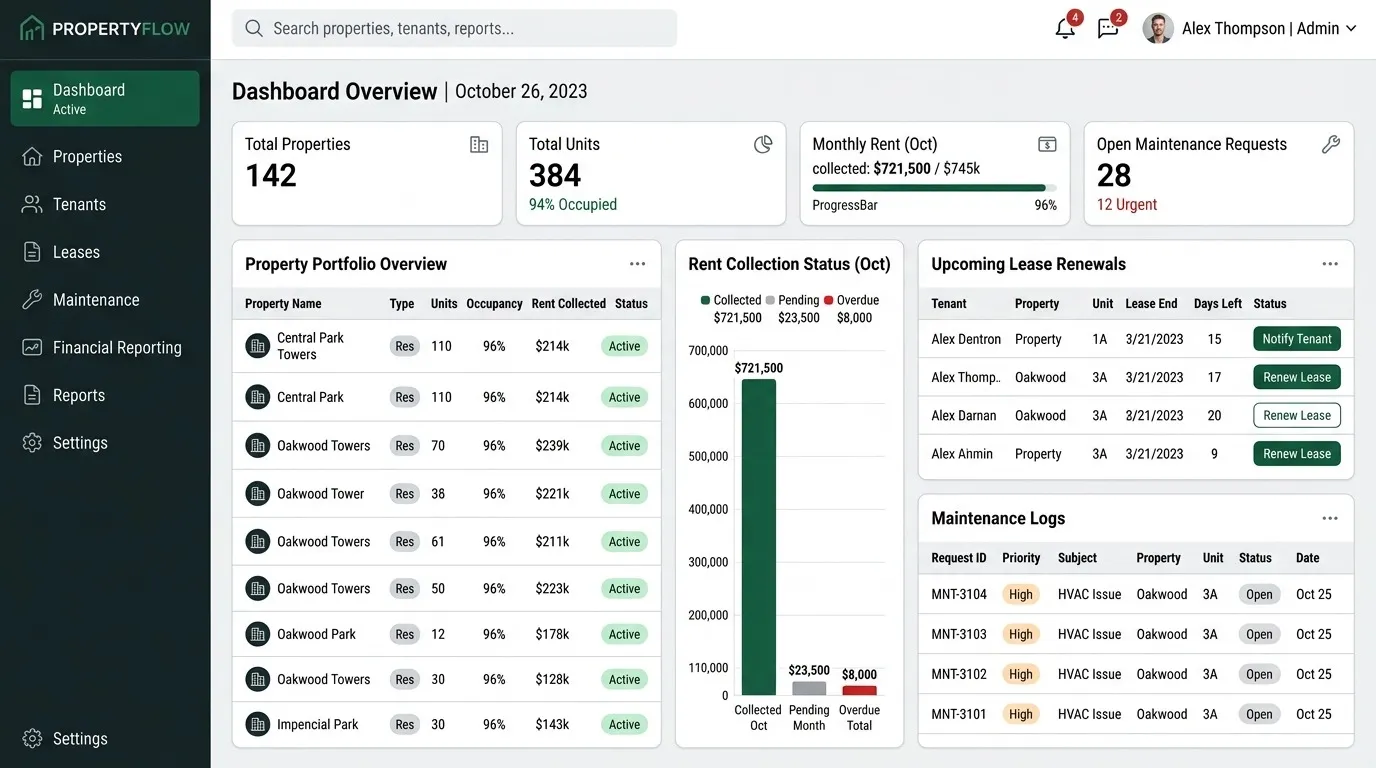Click the Monthly Rent dollar bill icon
This screenshot has height=768, width=1376.
click(x=1047, y=145)
